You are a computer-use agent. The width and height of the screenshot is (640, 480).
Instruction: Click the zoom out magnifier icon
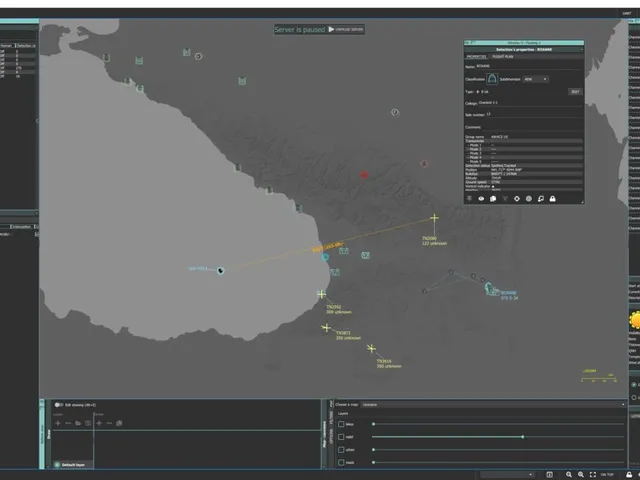569,474
